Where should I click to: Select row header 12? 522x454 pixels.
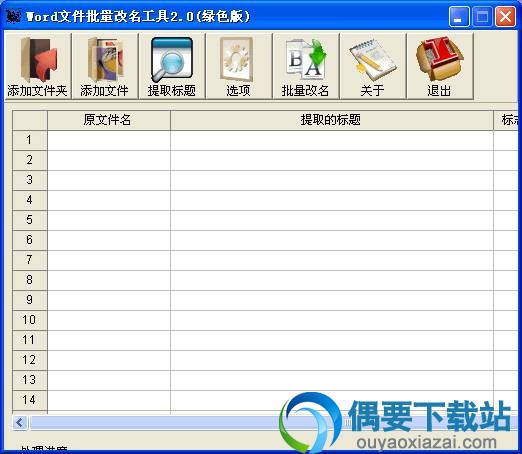30,360
